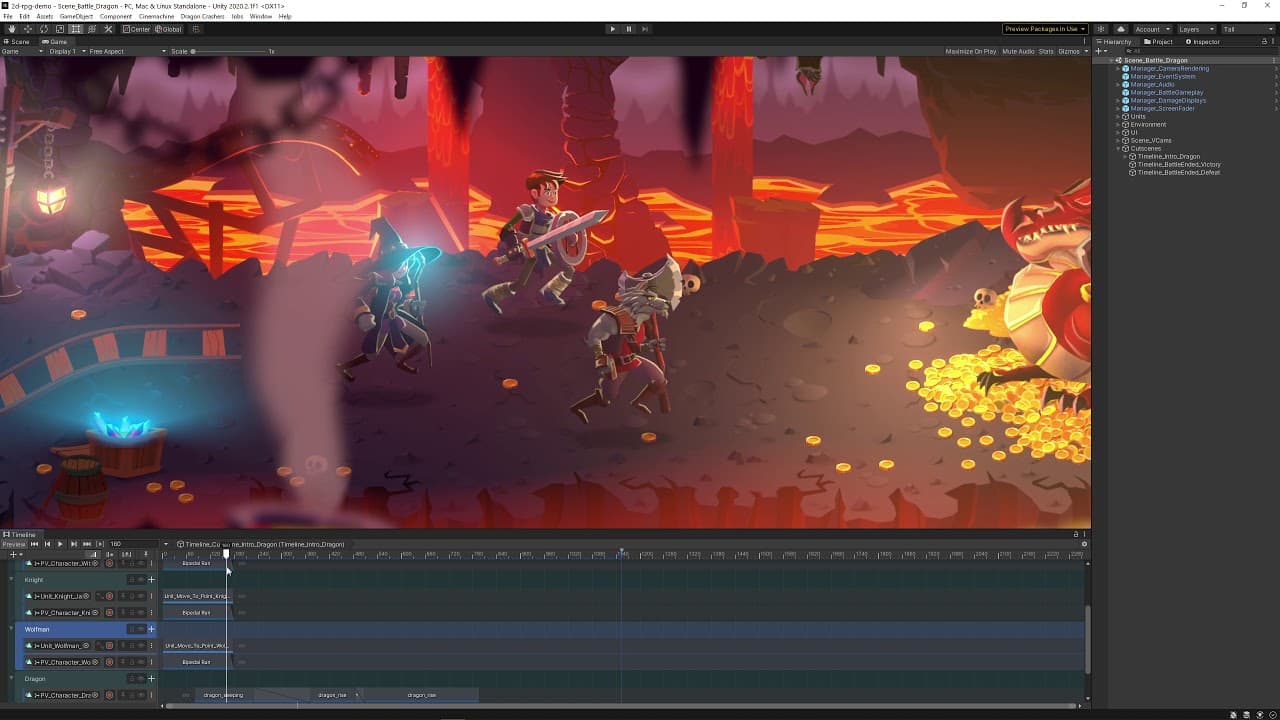
Task: Open the GameObject menu
Action: point(77,16)
